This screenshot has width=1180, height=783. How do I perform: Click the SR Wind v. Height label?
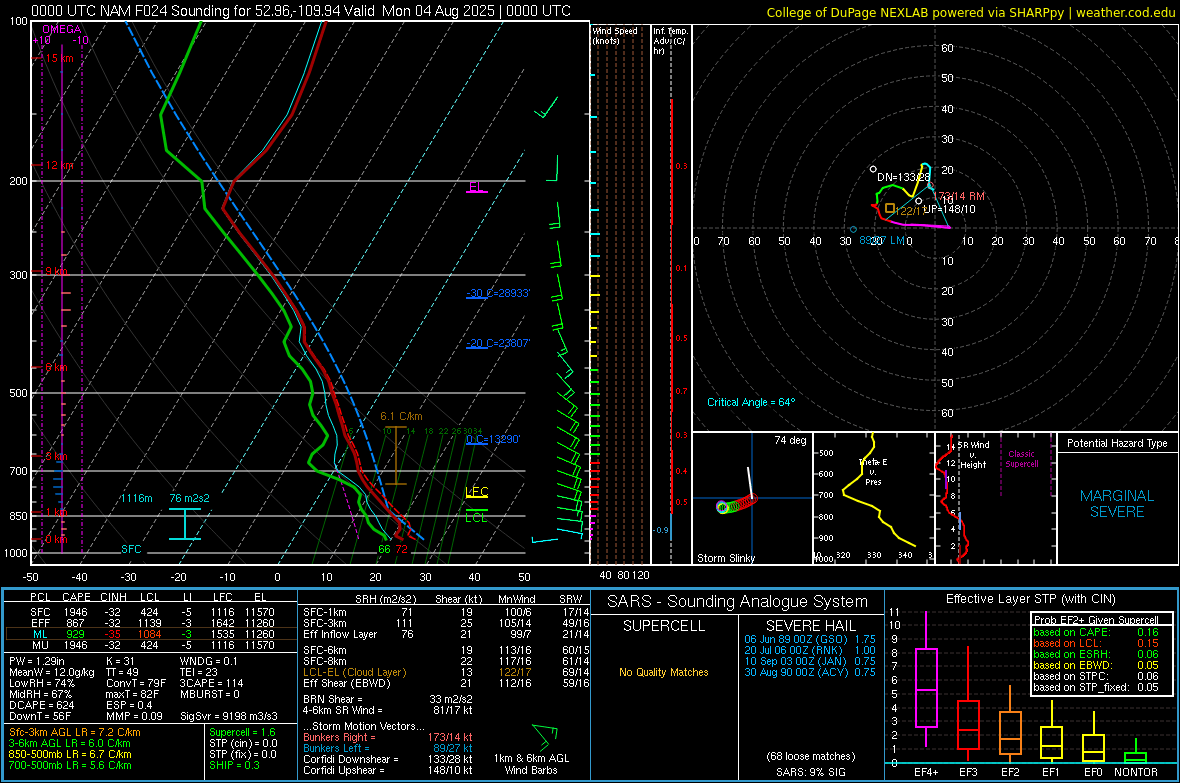pos(972,455)
